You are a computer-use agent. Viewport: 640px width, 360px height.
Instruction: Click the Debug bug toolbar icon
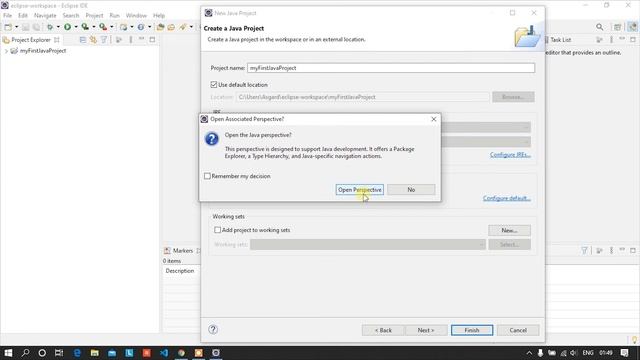point(49,27)
